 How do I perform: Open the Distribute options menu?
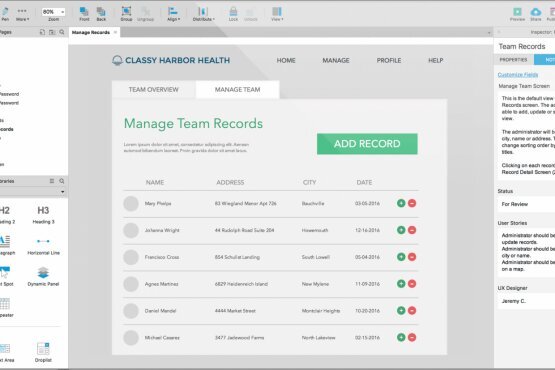tap(204, 14)
